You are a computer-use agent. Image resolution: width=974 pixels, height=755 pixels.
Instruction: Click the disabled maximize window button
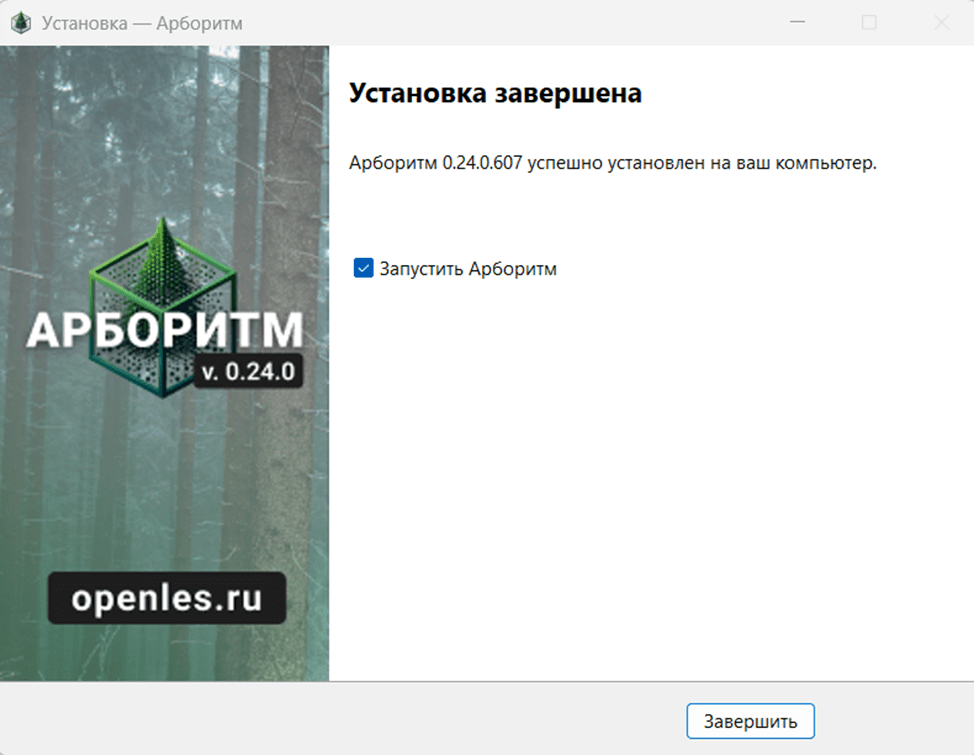pos(869,22)
